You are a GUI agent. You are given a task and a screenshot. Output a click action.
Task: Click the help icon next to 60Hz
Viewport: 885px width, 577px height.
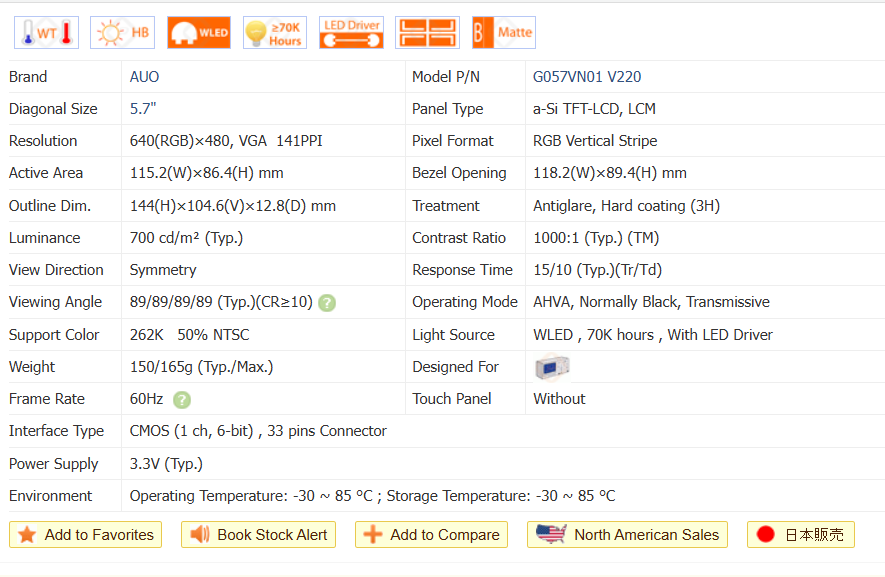181,400
